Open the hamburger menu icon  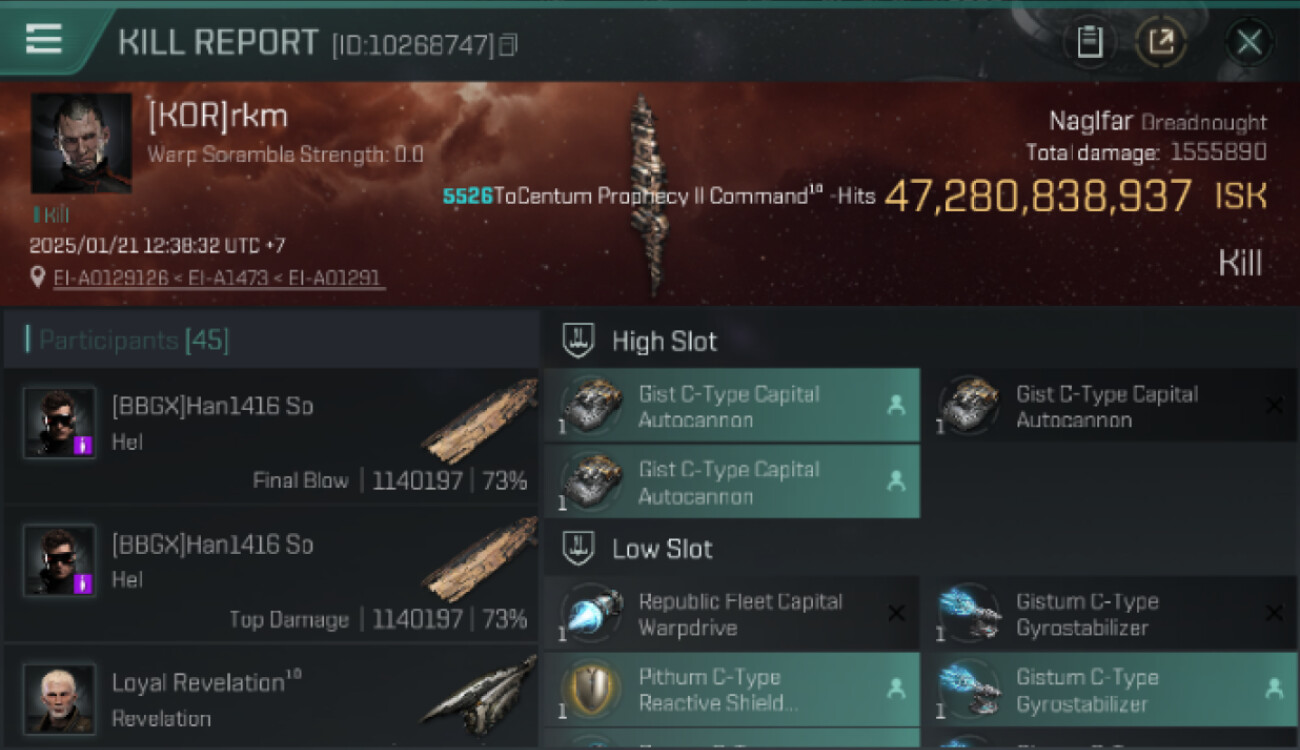click(43, 38)
